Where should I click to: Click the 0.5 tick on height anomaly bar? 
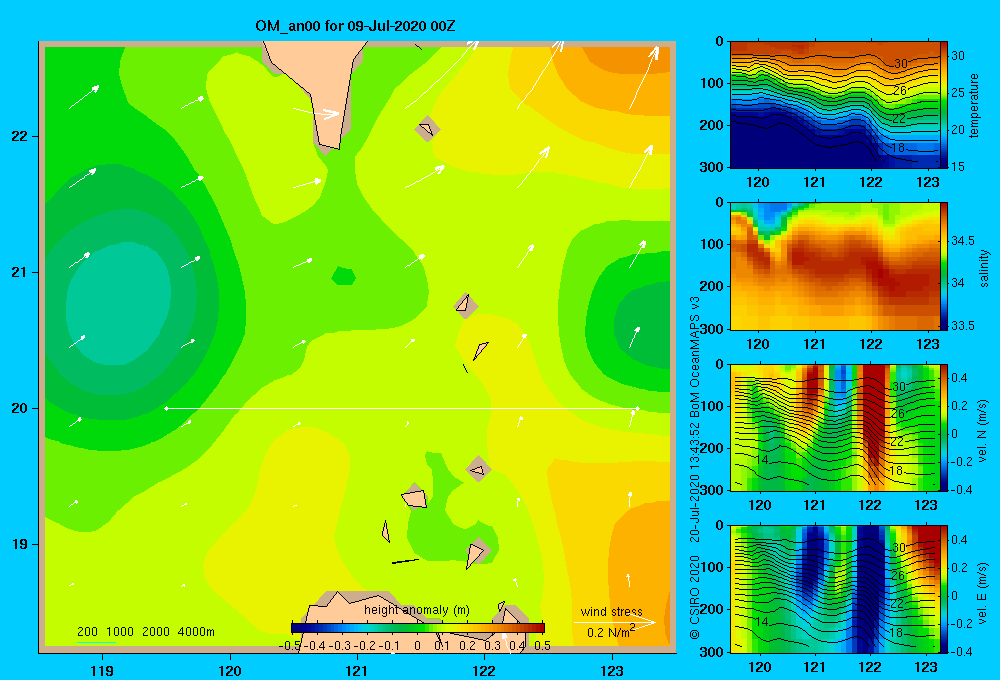point(543,646)
